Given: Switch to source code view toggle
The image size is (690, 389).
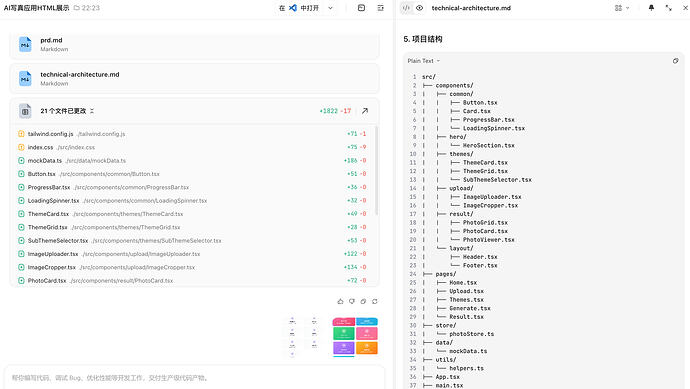Looking at the screenshot, I should pyautogui.click(x=406, y=8).
